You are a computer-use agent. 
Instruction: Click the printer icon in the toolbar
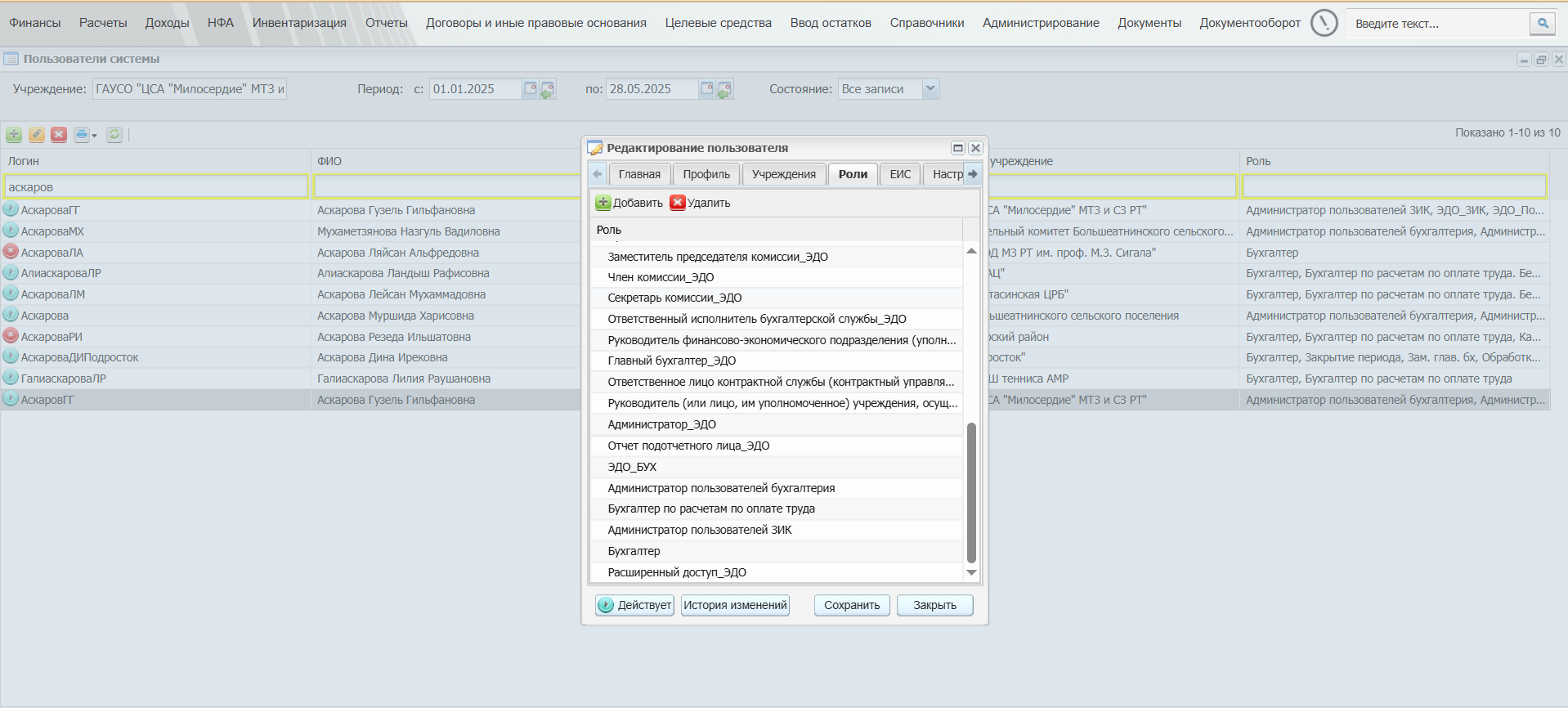(x=82, y=135)
